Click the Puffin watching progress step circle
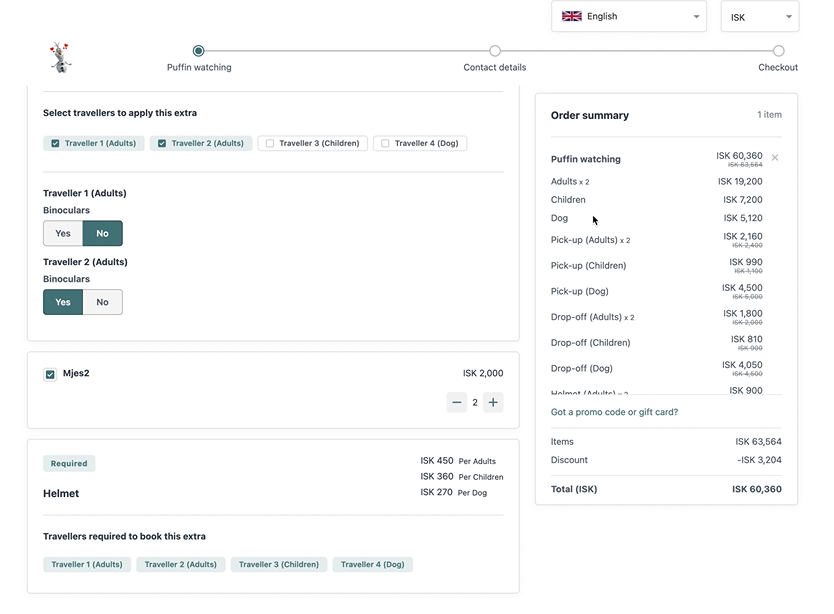834x614 pixels. click(x=198, y=49)
